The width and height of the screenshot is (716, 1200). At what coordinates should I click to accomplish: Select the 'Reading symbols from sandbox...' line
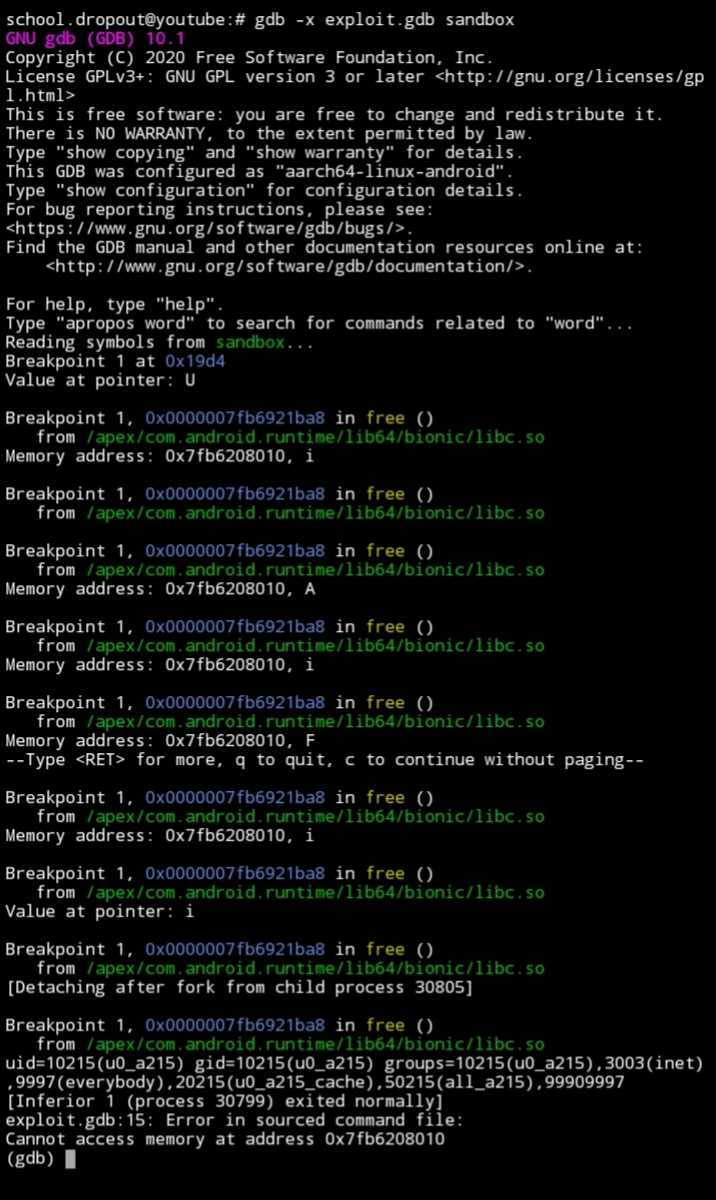pyautogui.click(x=160, y=343)
